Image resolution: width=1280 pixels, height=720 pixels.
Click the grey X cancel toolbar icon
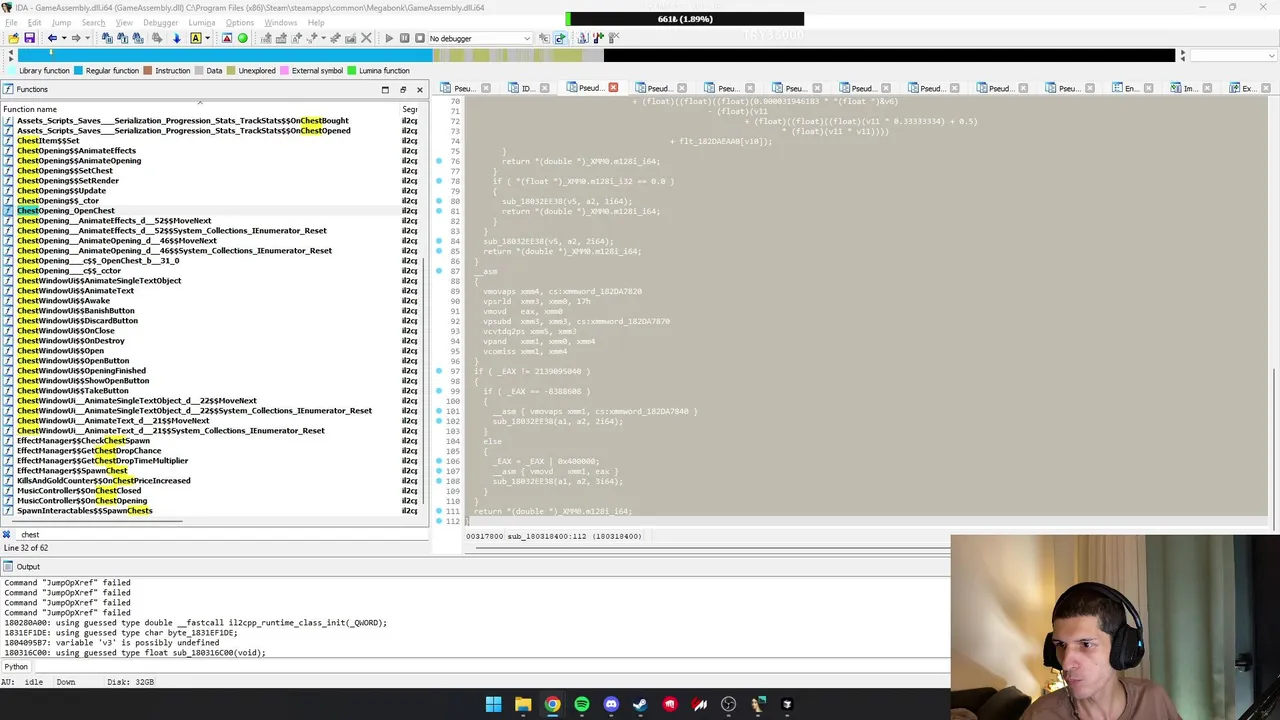(x=365, y=38)
